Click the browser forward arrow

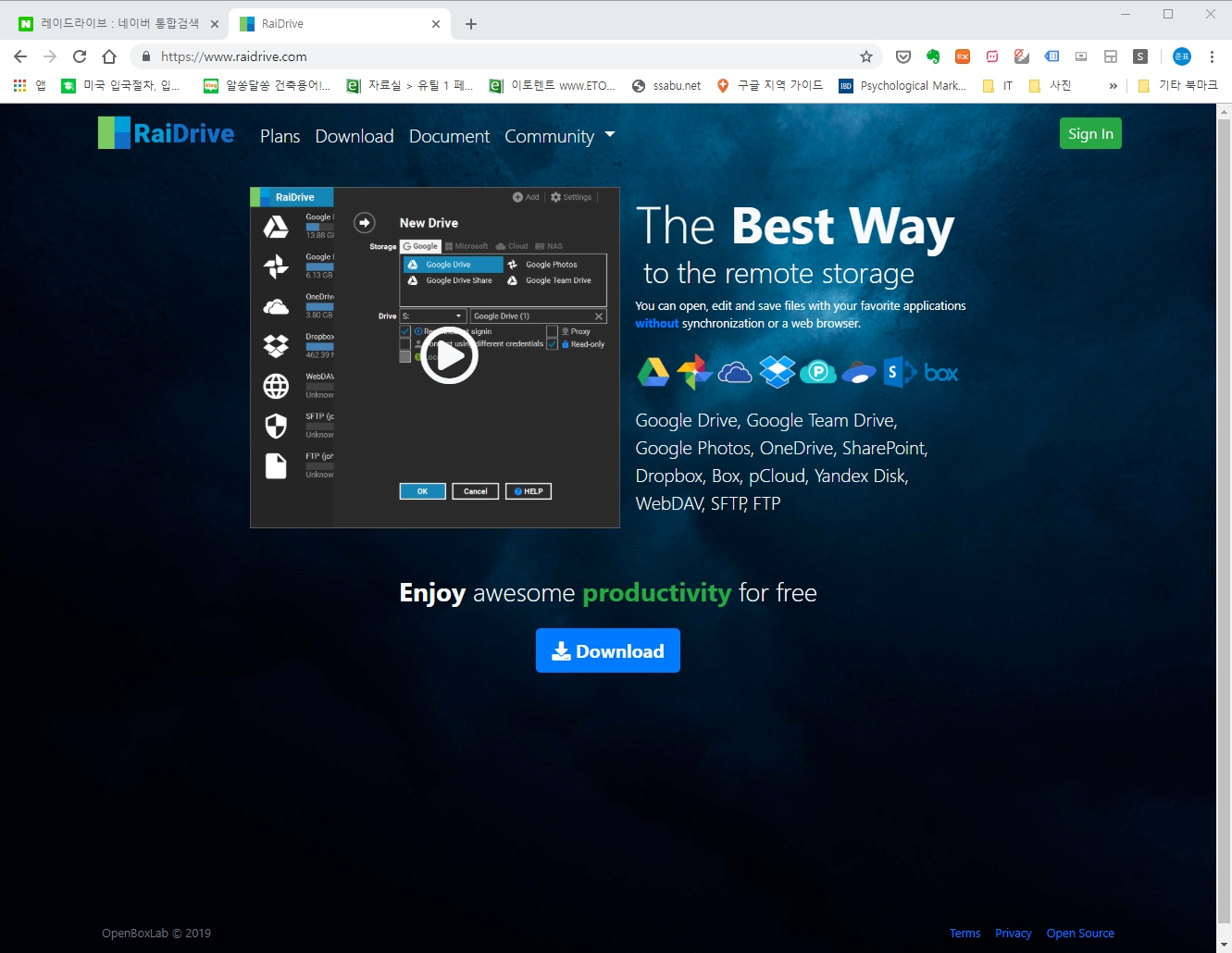click(x=50, y=56)
